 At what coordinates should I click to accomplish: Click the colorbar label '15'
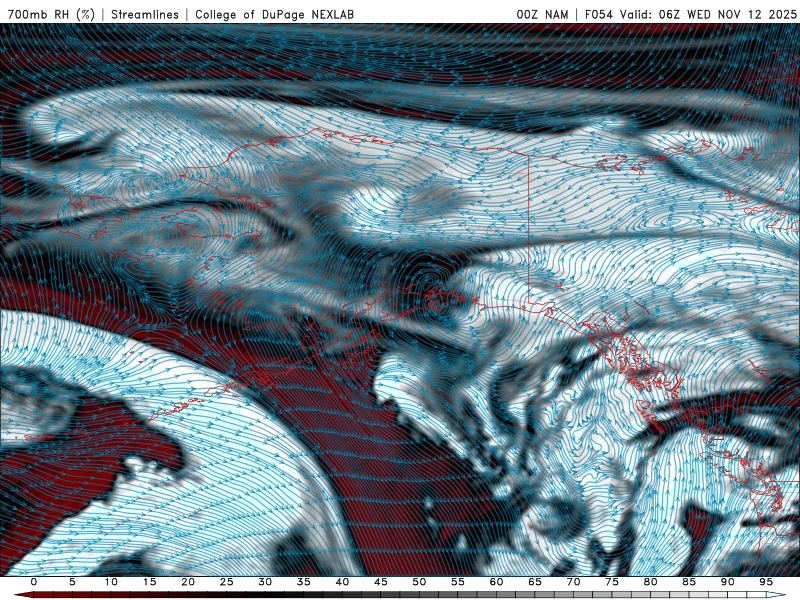pyautogui.click(x=149, y=582)
